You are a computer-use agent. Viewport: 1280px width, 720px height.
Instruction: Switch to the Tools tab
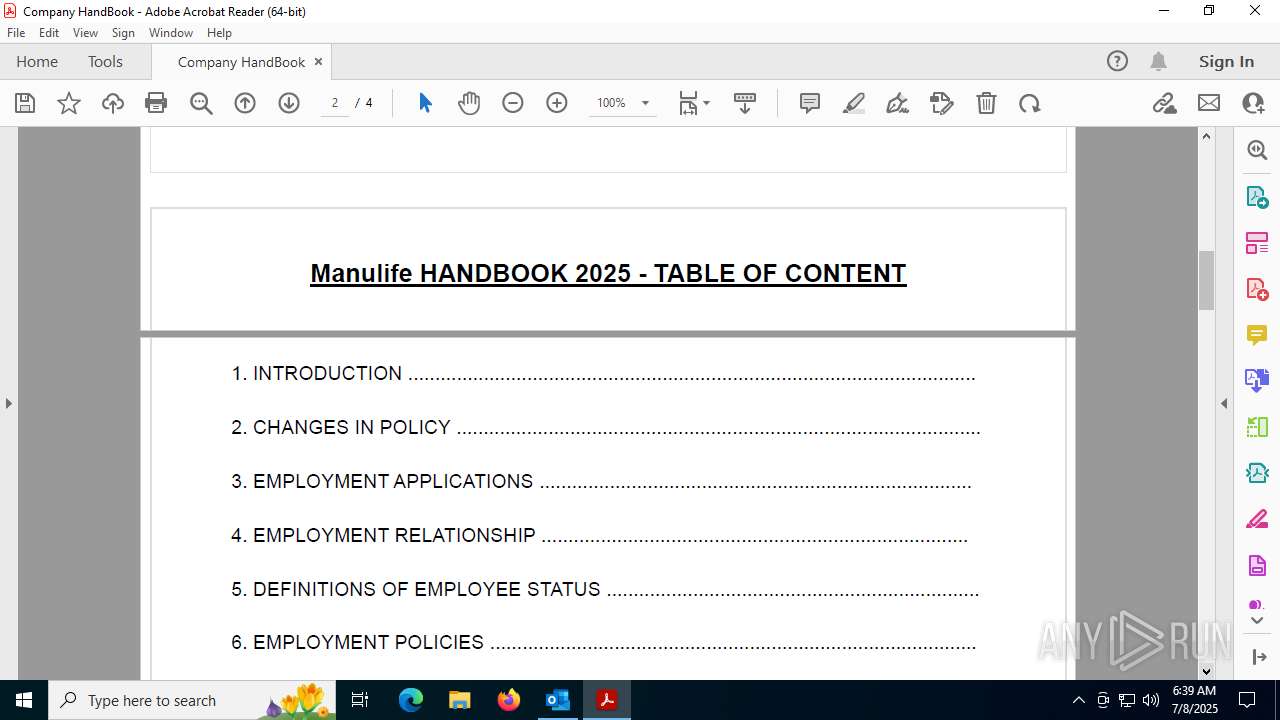point(105,61)
